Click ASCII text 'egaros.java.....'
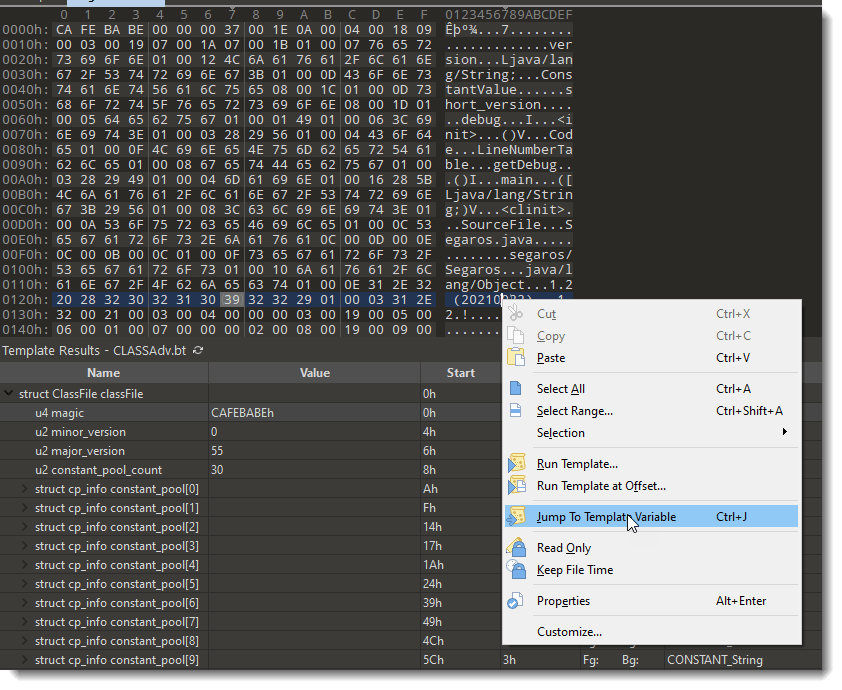 (509, 239)
